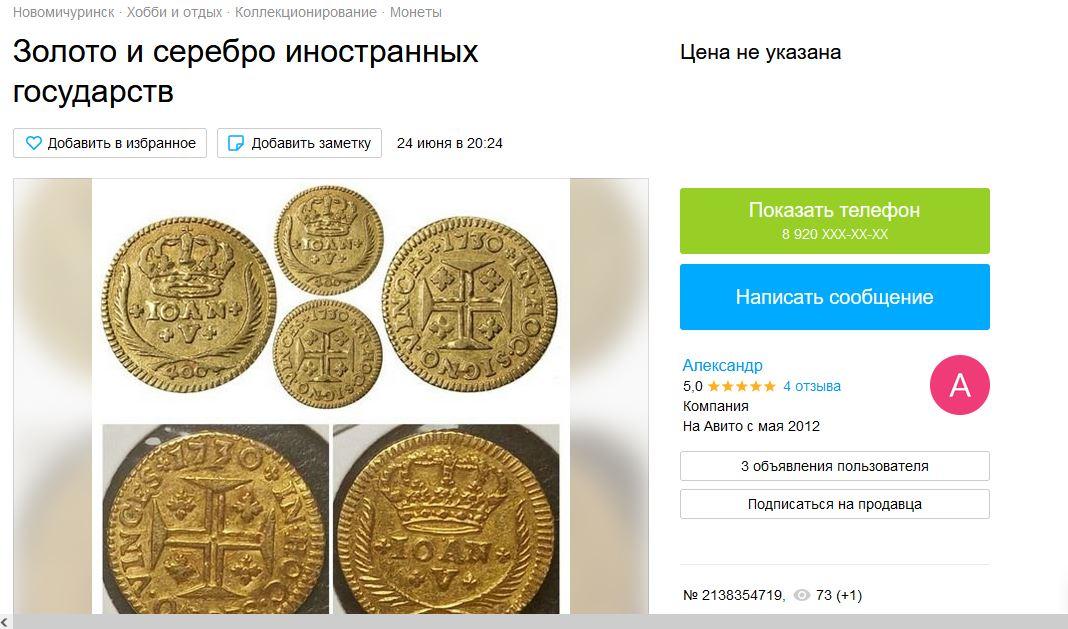Open seller Александр profile link
The width and height of the screenshot is (1068, 629).
point(722,365)
